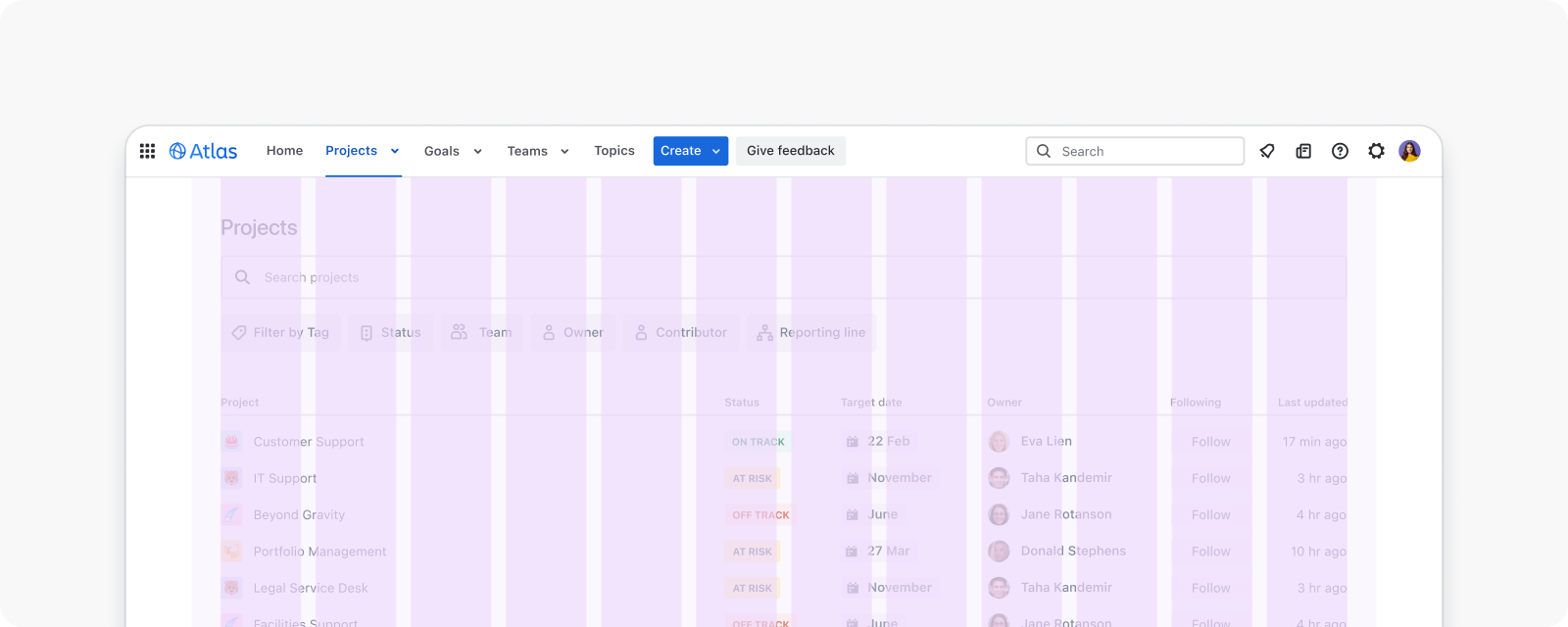The height and width of the screenshot is (627, 1568).
Task: Follow the IT Support project
Action: [1210, 478]
